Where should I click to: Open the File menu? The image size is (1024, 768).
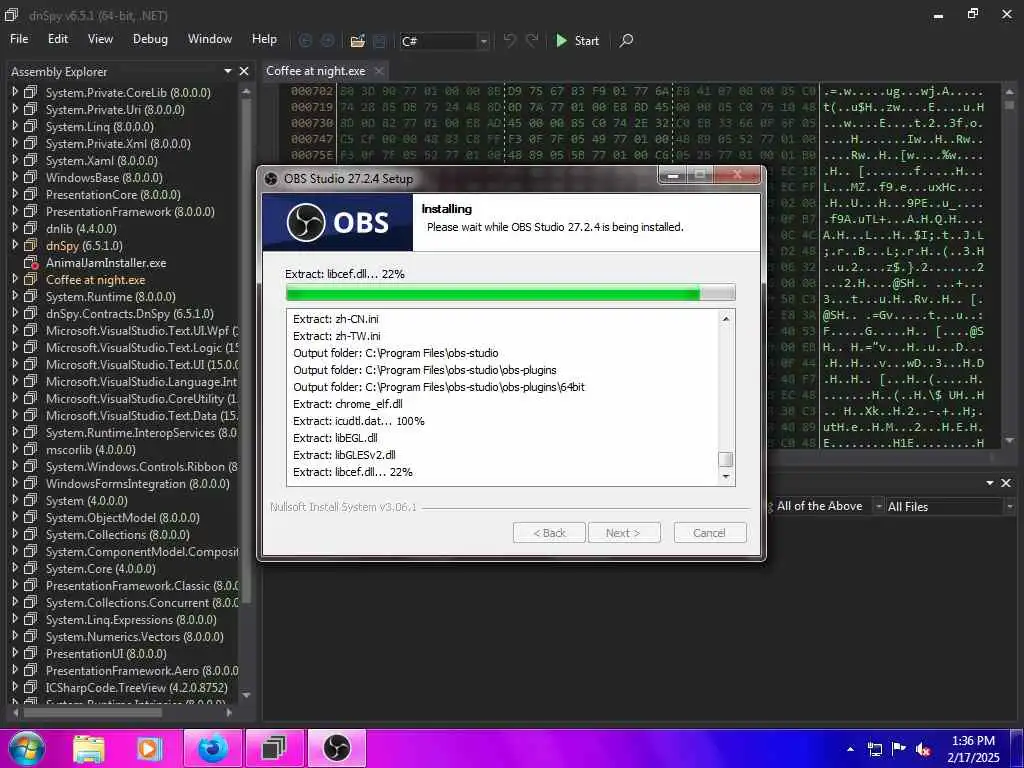click(19, 39)
